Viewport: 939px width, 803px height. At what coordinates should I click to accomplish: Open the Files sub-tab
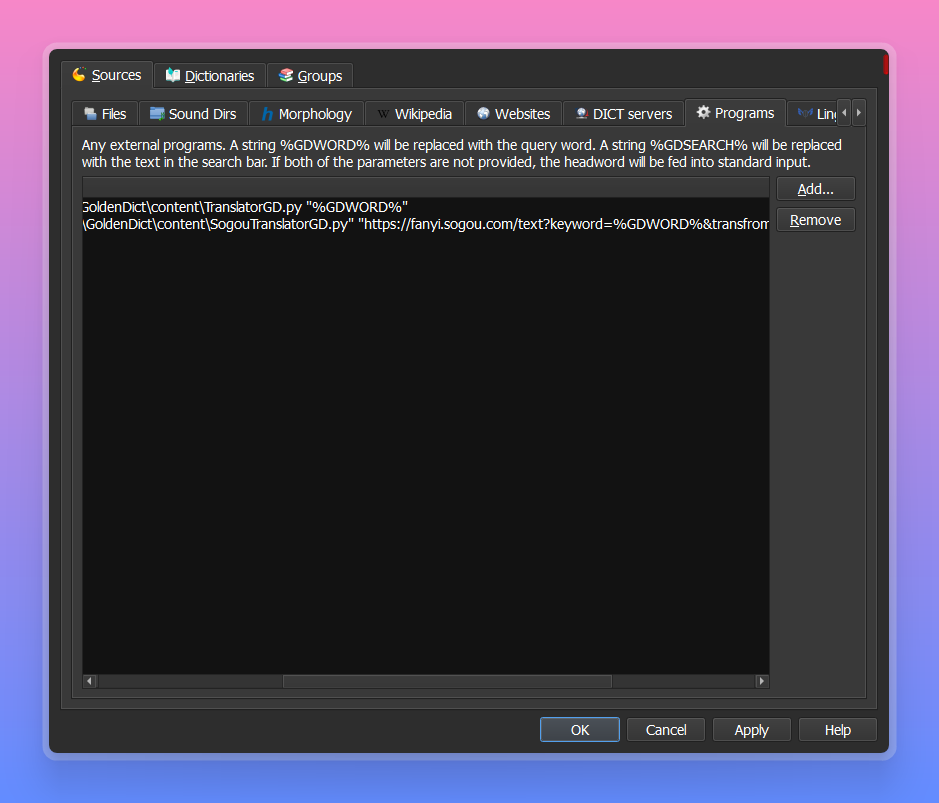click(105, 114)
